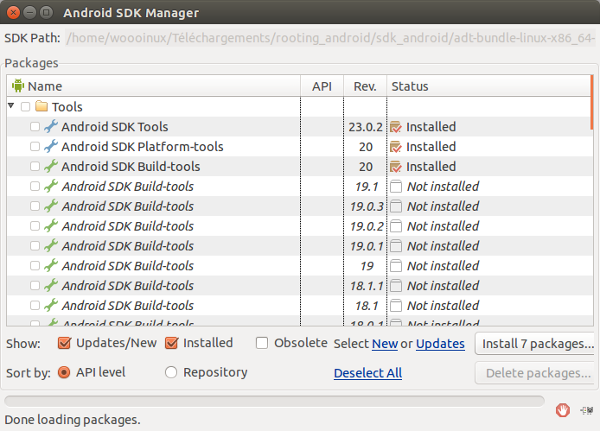Click the Done loading packages status text
600x431 pixels.
pyautogui.click(x=72, y=420)
